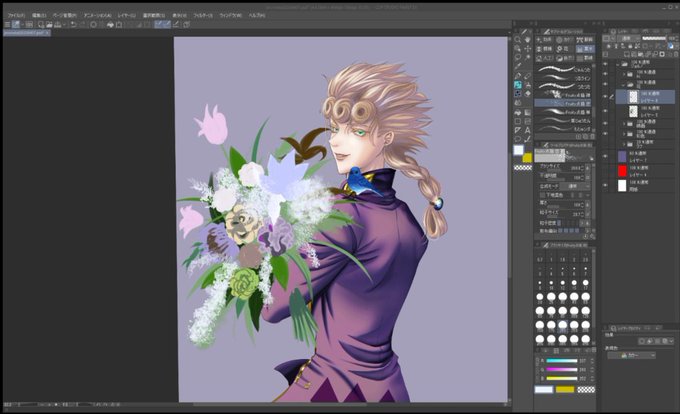This screenshot has width=680, height=414.
Task: Toggle the 下地混色 checkbox
Action: click(543, 195)
